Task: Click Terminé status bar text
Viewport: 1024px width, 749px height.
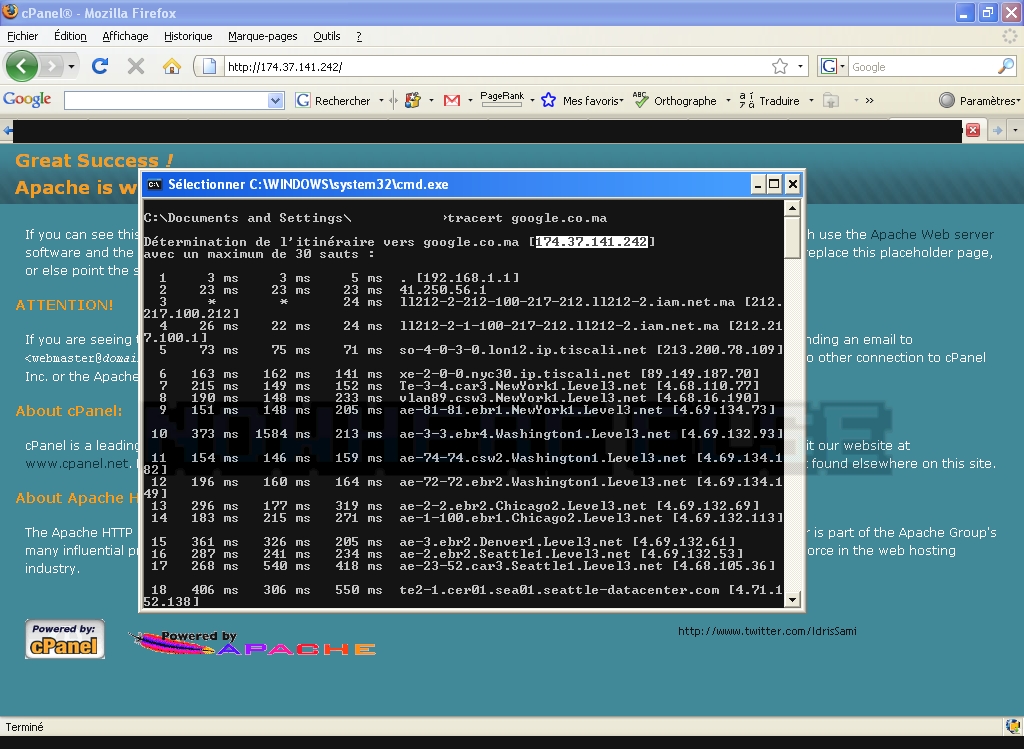Action: click(24, 727)
